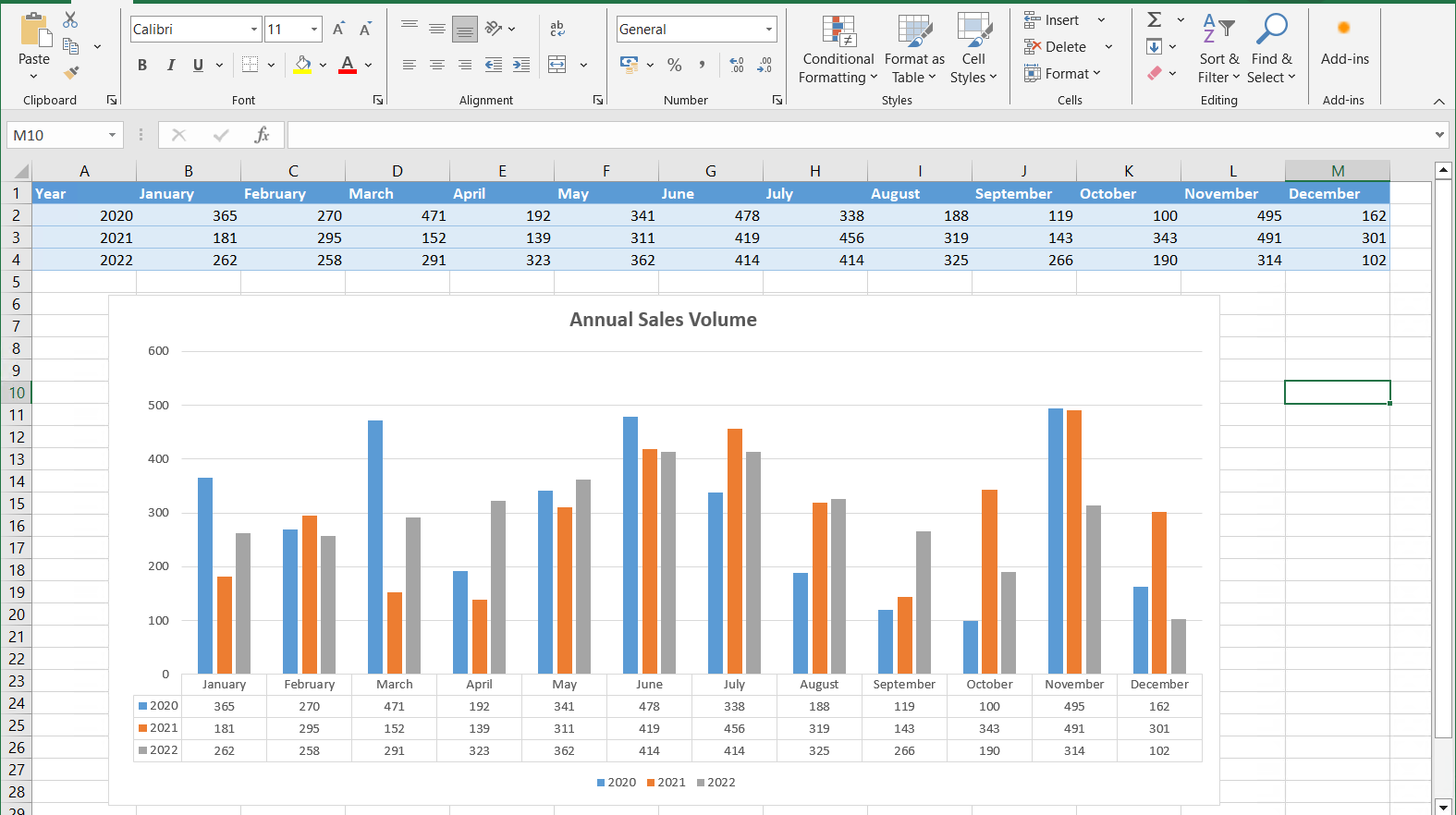
Task: Apply borders using the Borders icon
Action: 251,65
